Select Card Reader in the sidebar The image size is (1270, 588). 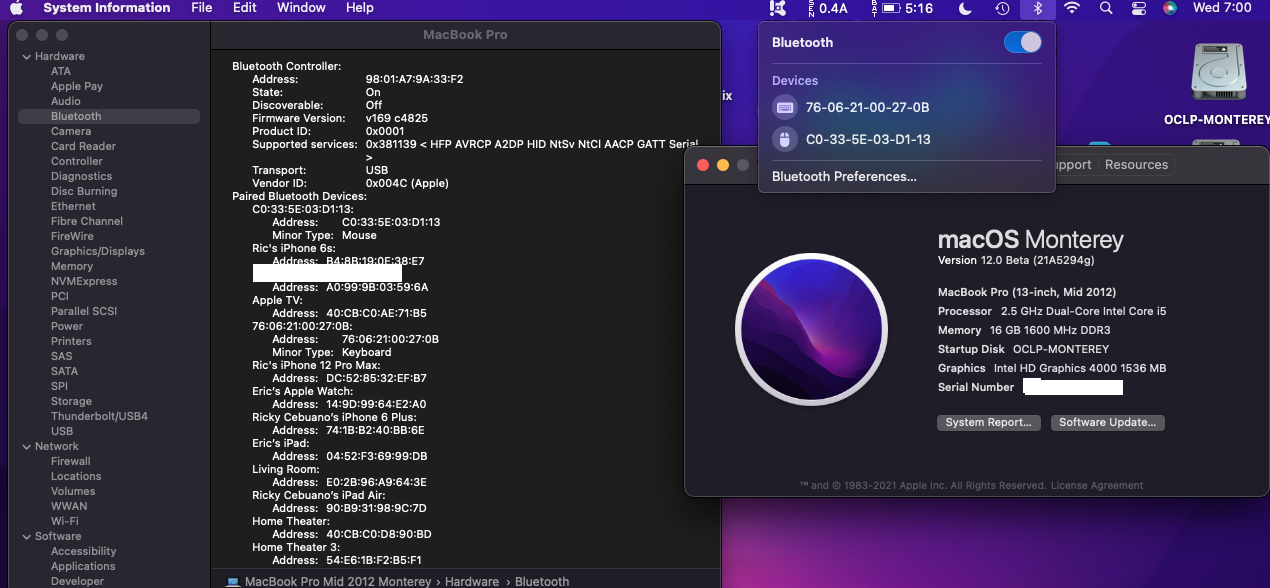coord(83,146)
